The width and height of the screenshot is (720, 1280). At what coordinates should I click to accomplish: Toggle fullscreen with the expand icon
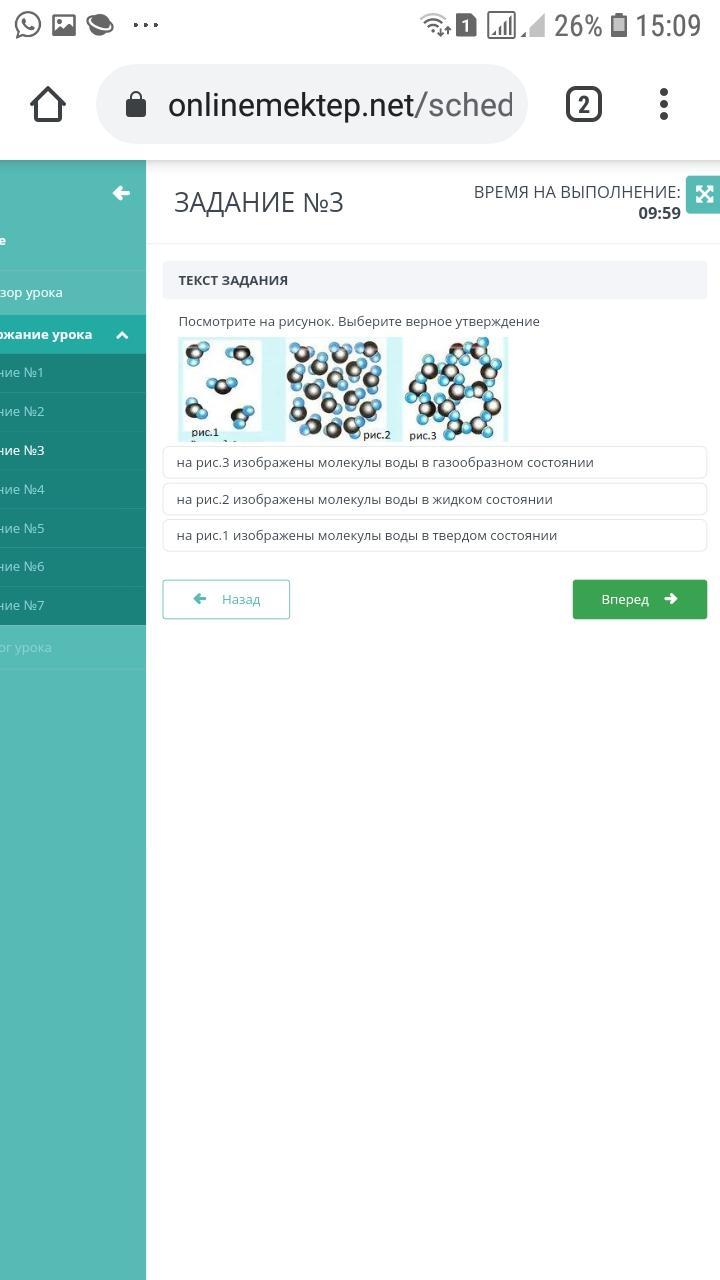(x=704, y=195)
